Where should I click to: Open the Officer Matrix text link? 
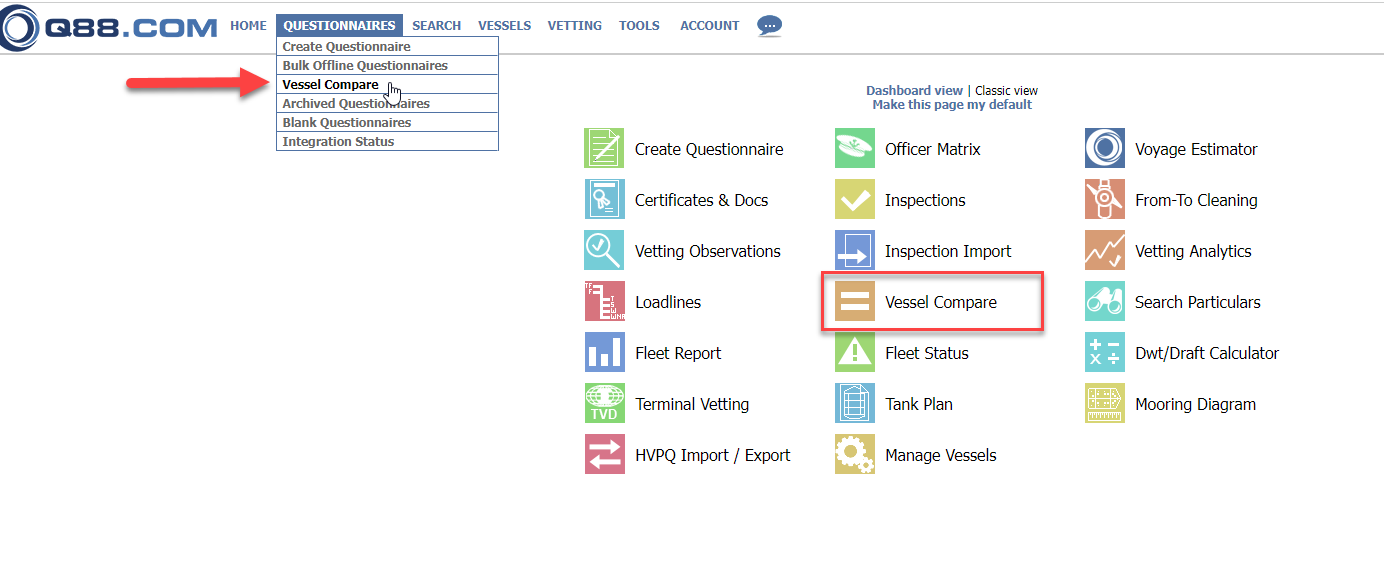click(933, 149)
